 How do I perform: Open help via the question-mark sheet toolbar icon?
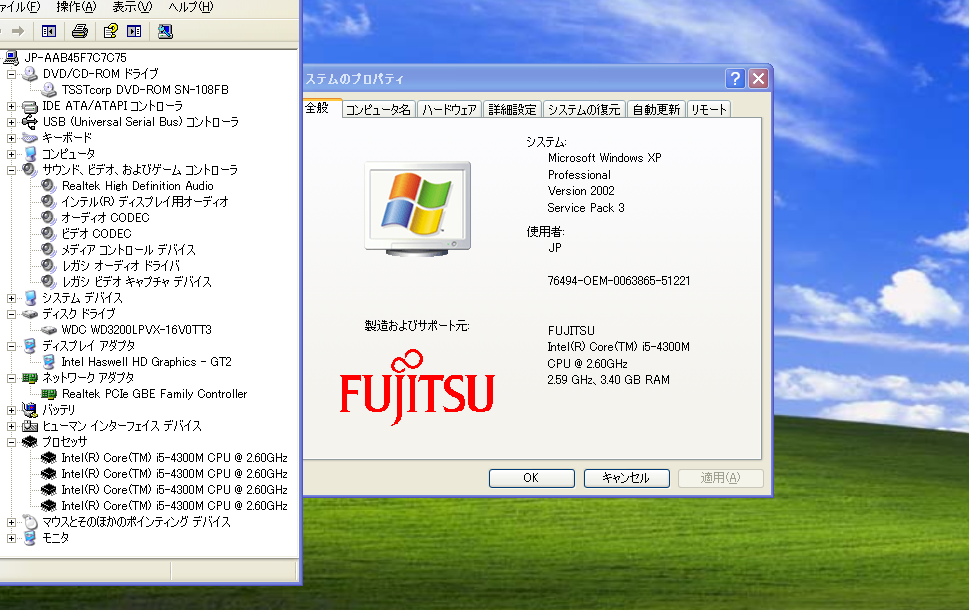111,31
